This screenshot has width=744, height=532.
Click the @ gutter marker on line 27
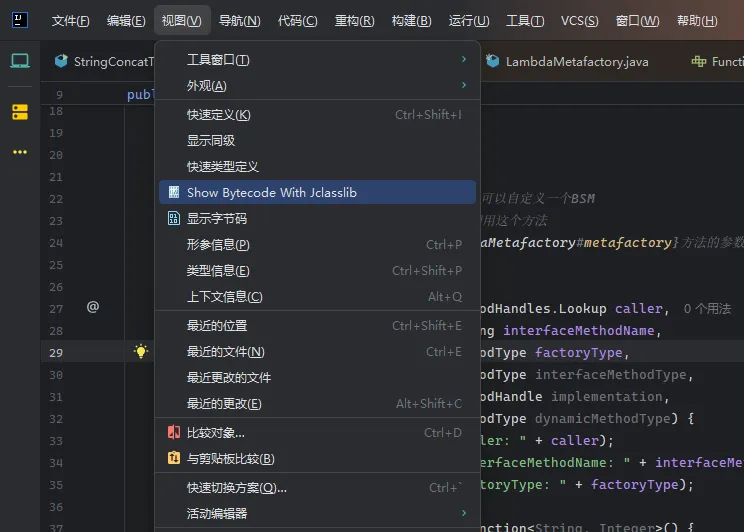93,307
